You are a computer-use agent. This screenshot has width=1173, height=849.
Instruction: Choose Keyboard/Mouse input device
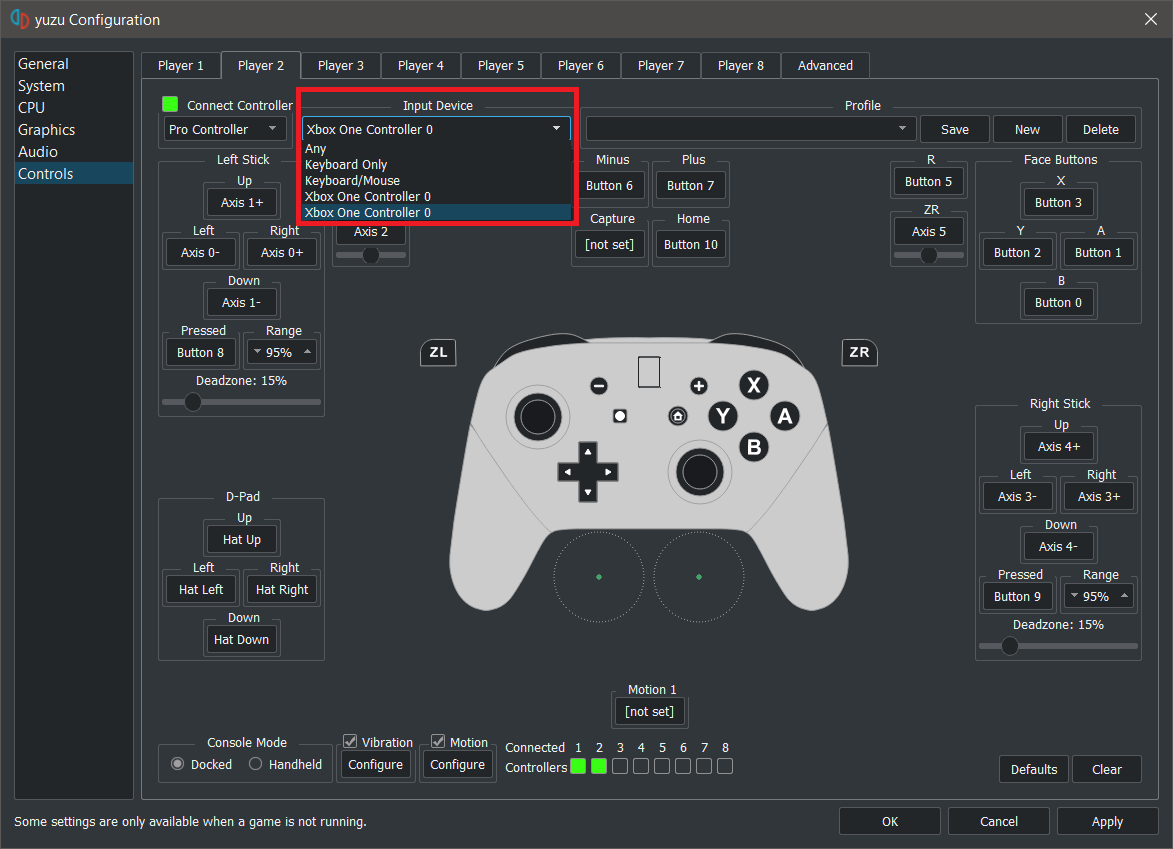click(437, 180)
